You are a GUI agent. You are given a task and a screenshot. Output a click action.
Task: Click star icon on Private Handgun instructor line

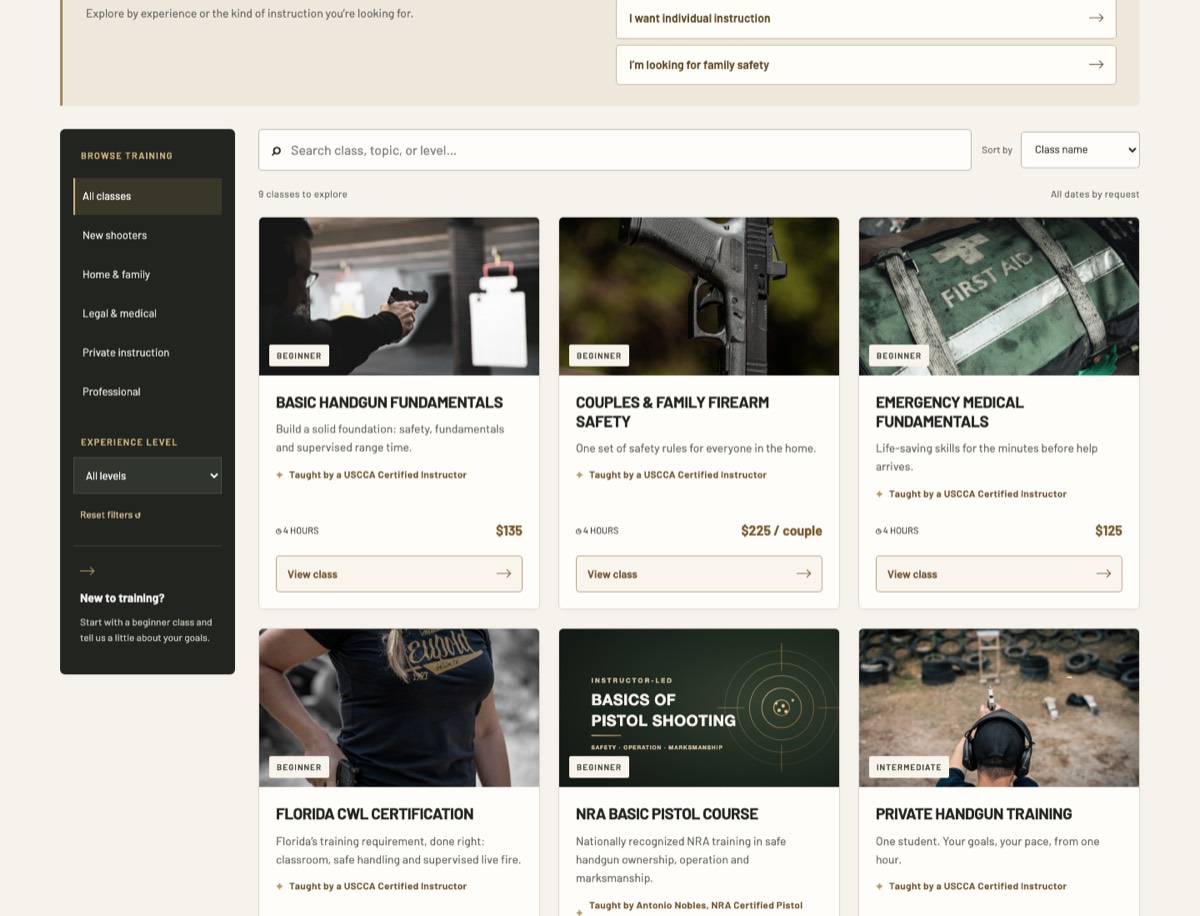pyautogui.click(x=880, y=886)
